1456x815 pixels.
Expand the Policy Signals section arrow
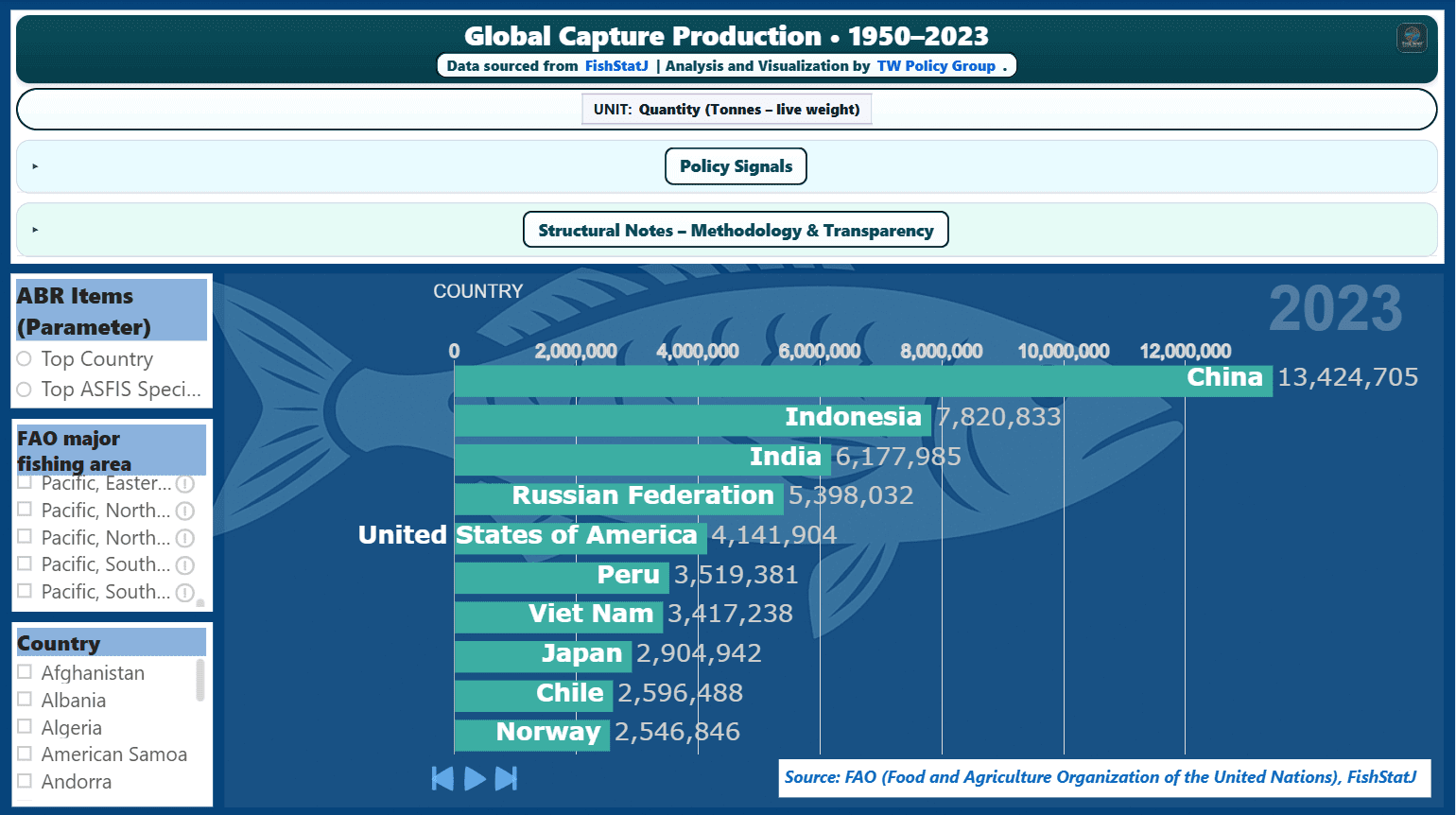(x=36, y=165)
